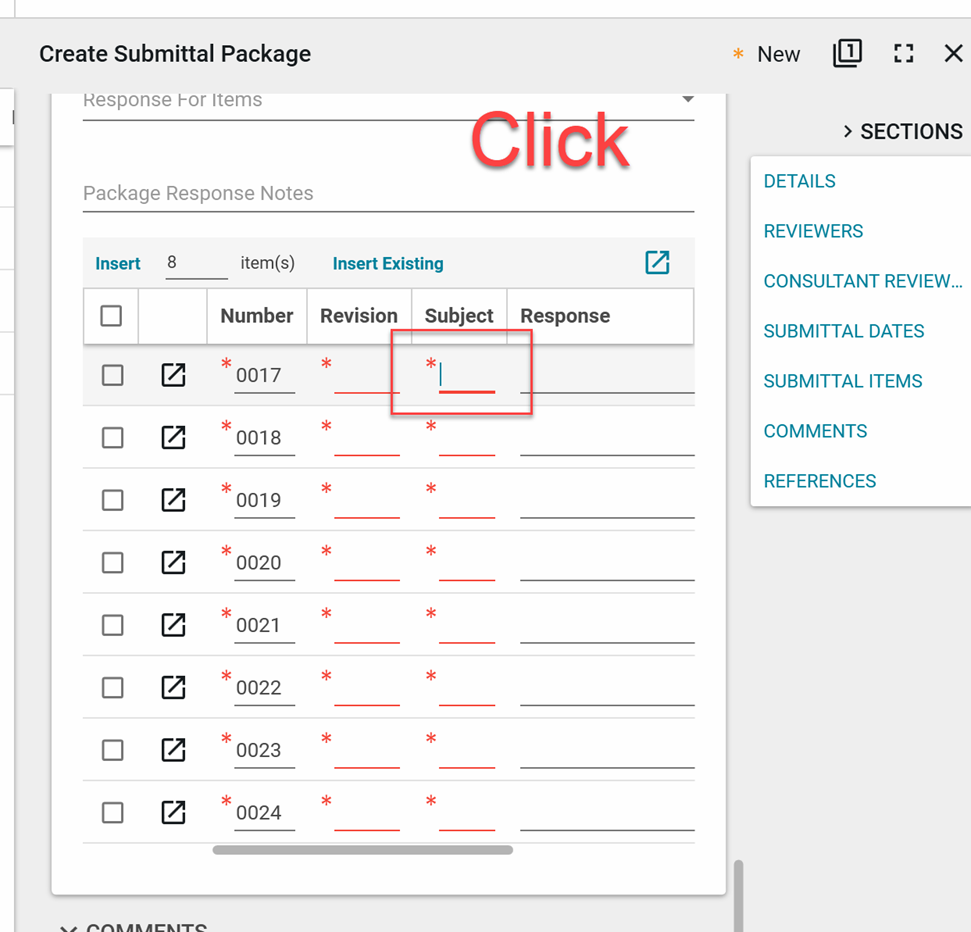Click the Insert link
Image resolution: width=971 pixels, height=932 pixels.
pyautogui.click(x=118, y=264)
